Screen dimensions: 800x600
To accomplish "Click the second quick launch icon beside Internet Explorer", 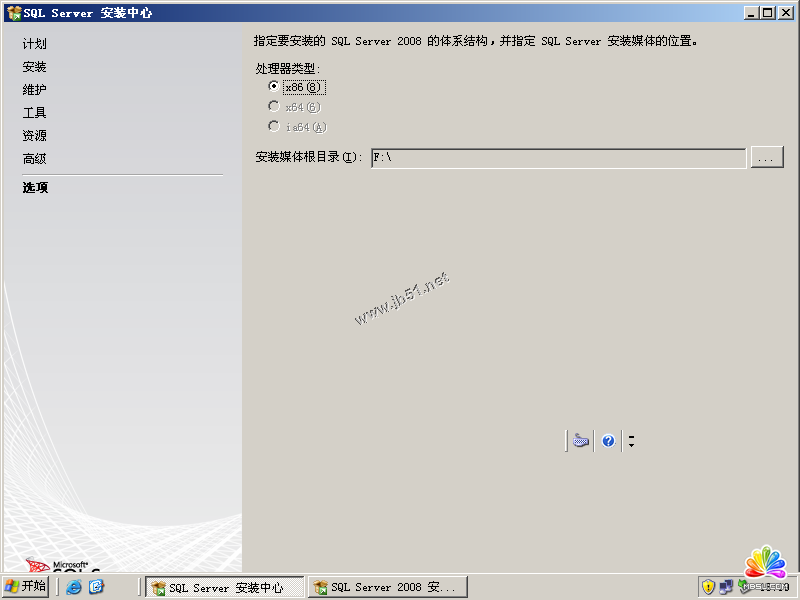I will [x=96, y=587].
